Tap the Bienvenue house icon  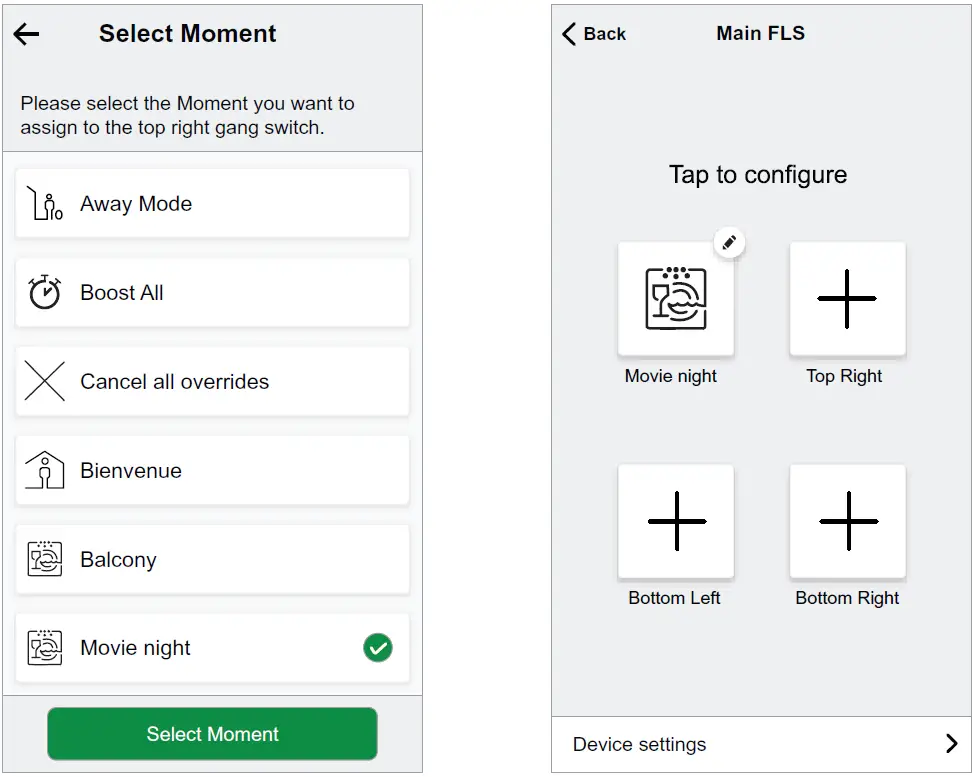pyautogui.click(x=42, y=470)
